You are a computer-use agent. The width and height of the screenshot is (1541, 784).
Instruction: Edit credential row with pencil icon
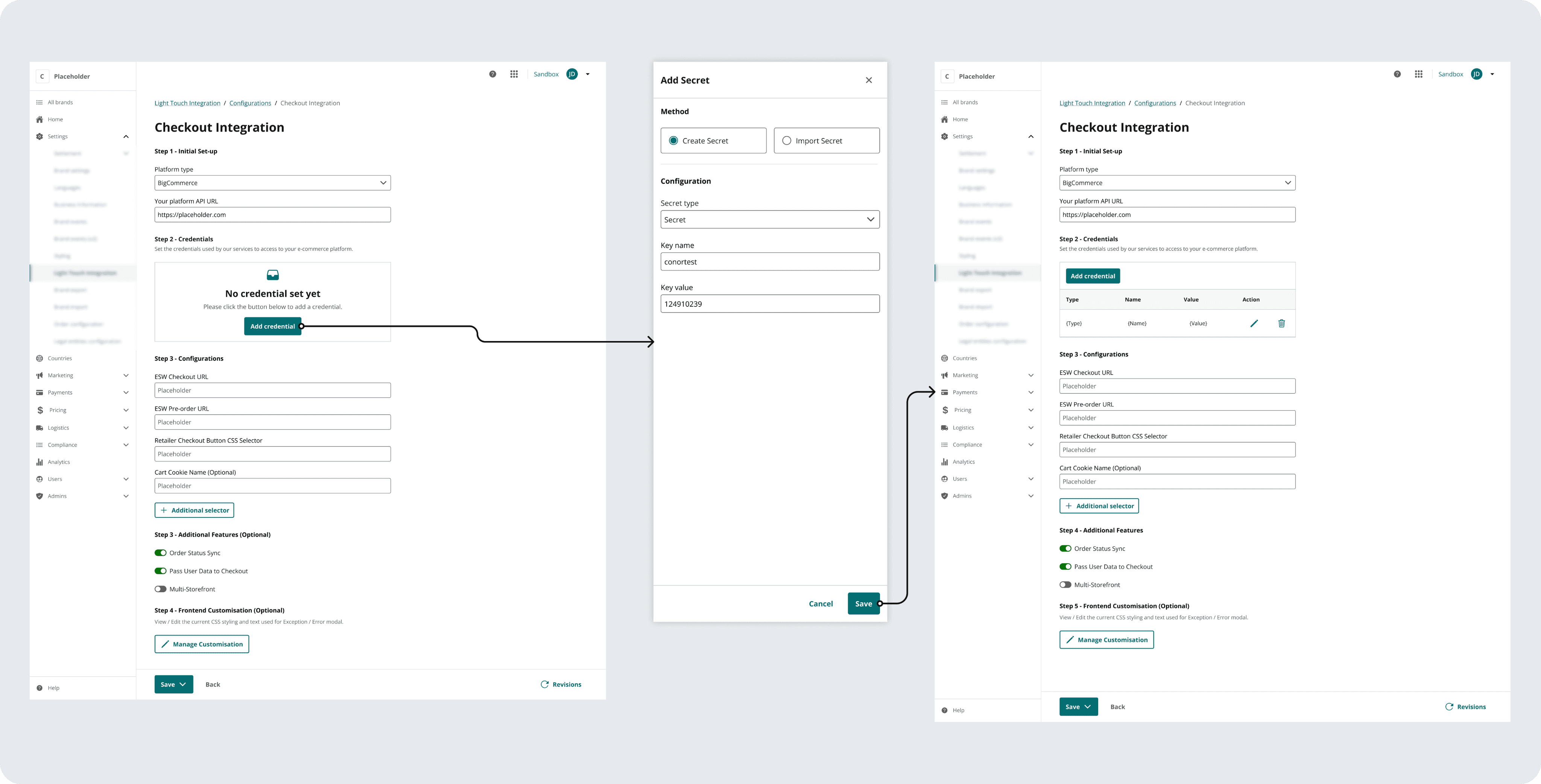[1254, 323]
